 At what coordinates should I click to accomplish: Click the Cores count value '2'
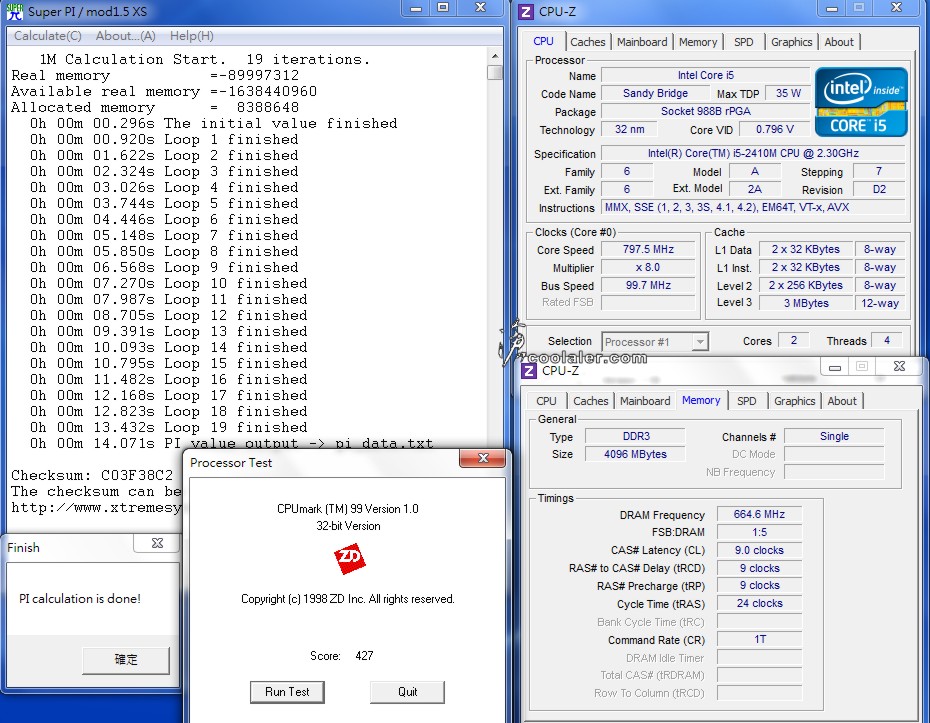click(x=794, y=340)
